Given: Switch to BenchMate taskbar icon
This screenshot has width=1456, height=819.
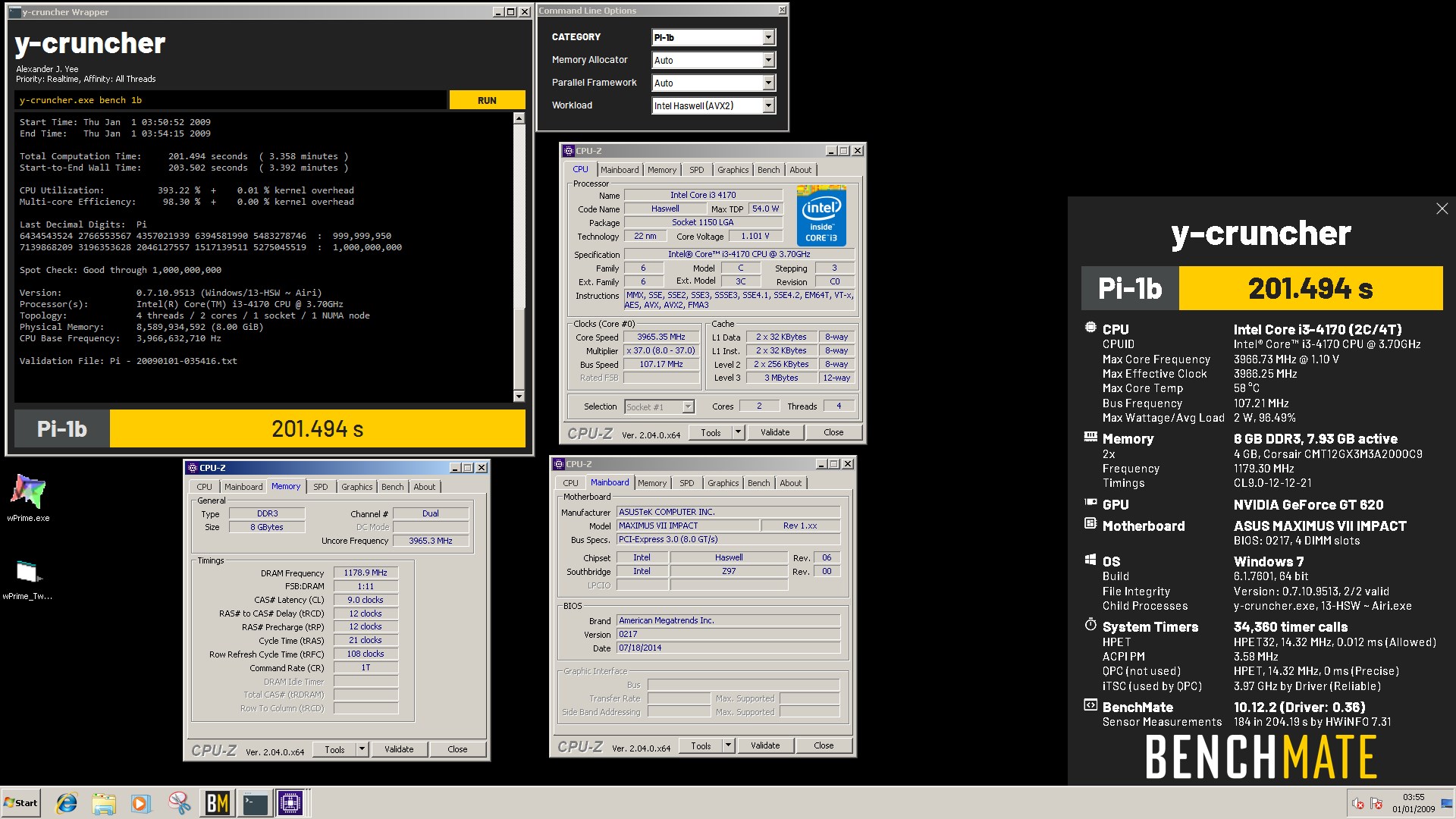Looking at the screenshot, I should (218, 803).
